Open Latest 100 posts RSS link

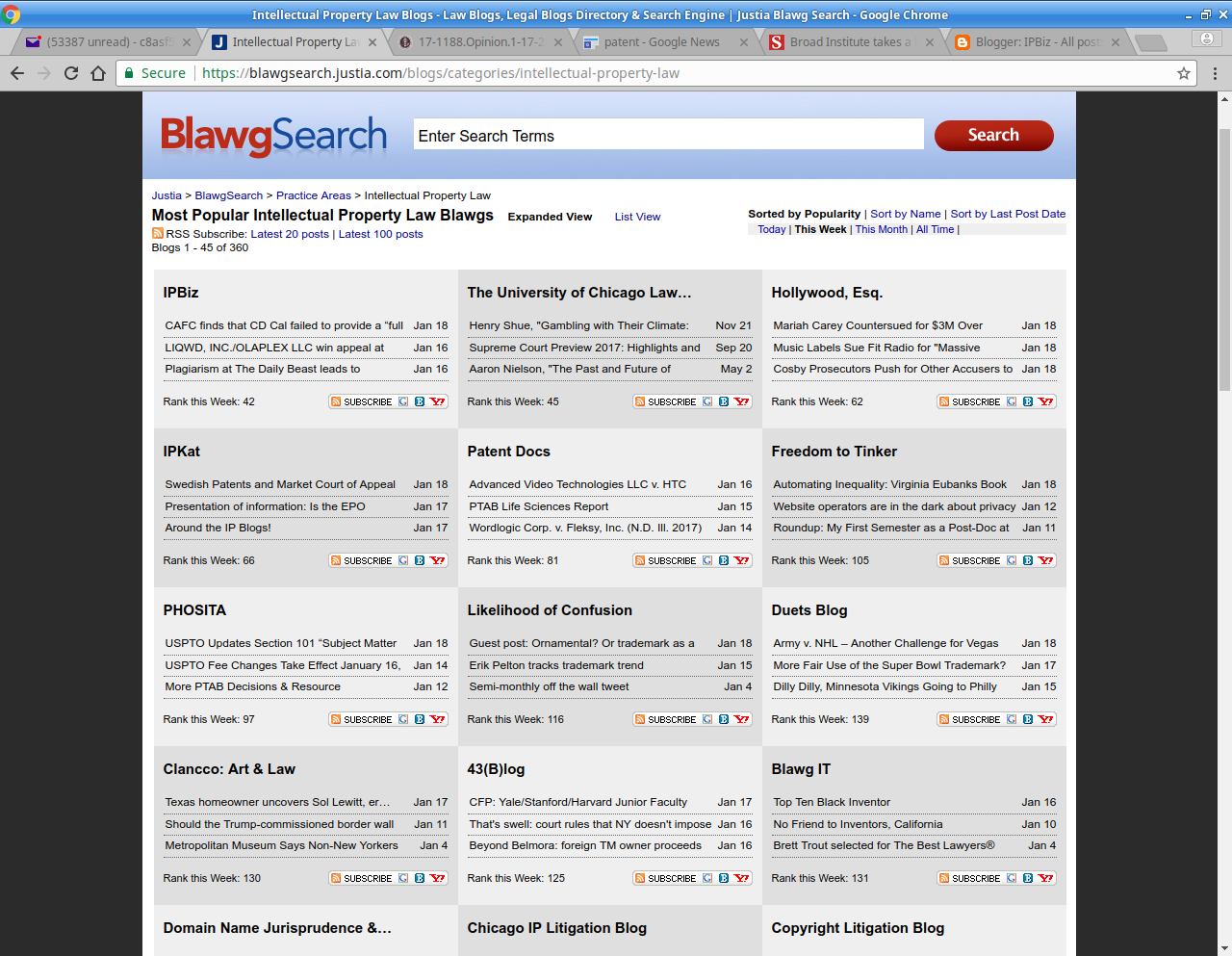point(380,234)
